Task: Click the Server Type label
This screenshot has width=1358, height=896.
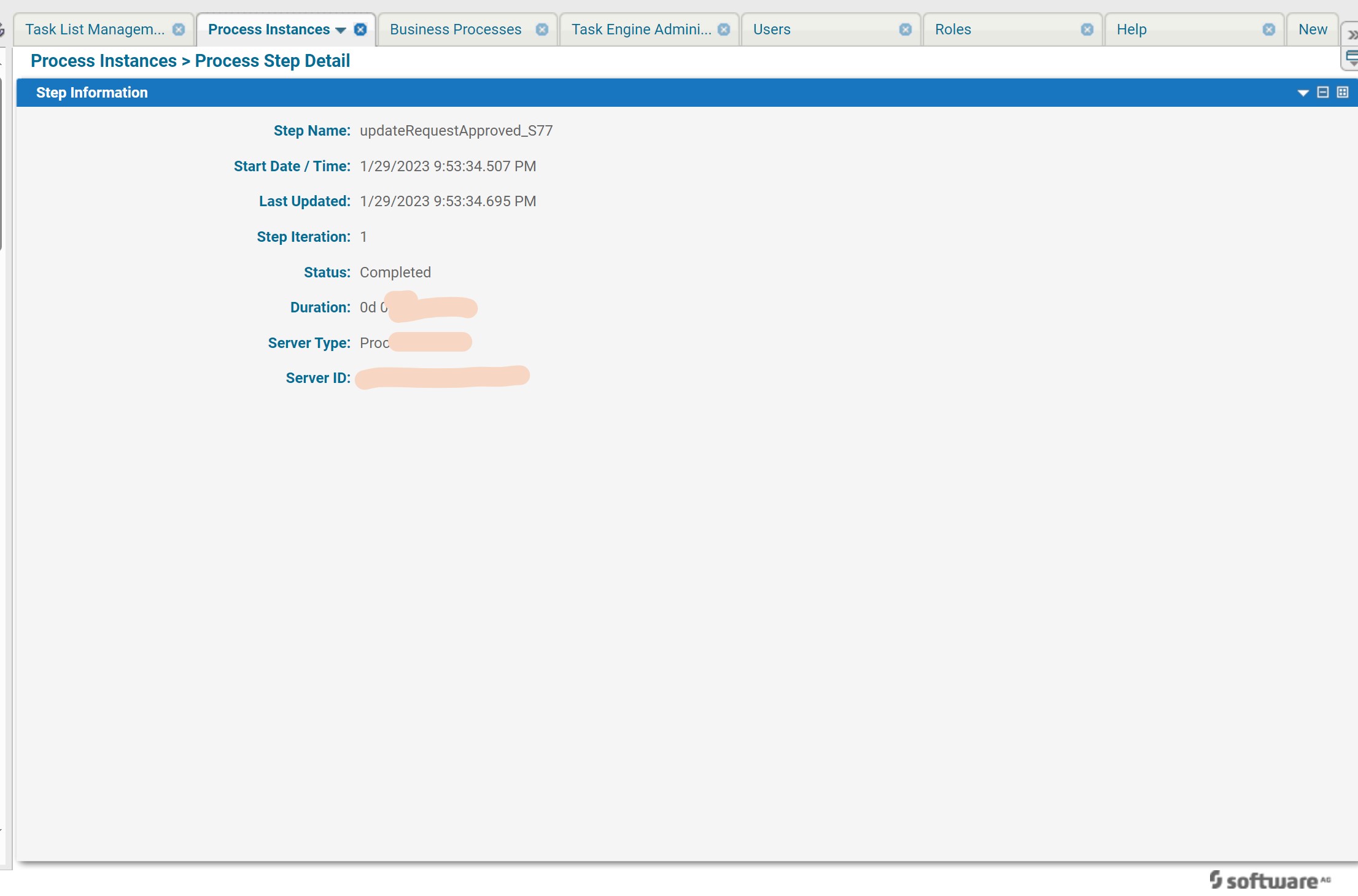Action: [309, 343]
